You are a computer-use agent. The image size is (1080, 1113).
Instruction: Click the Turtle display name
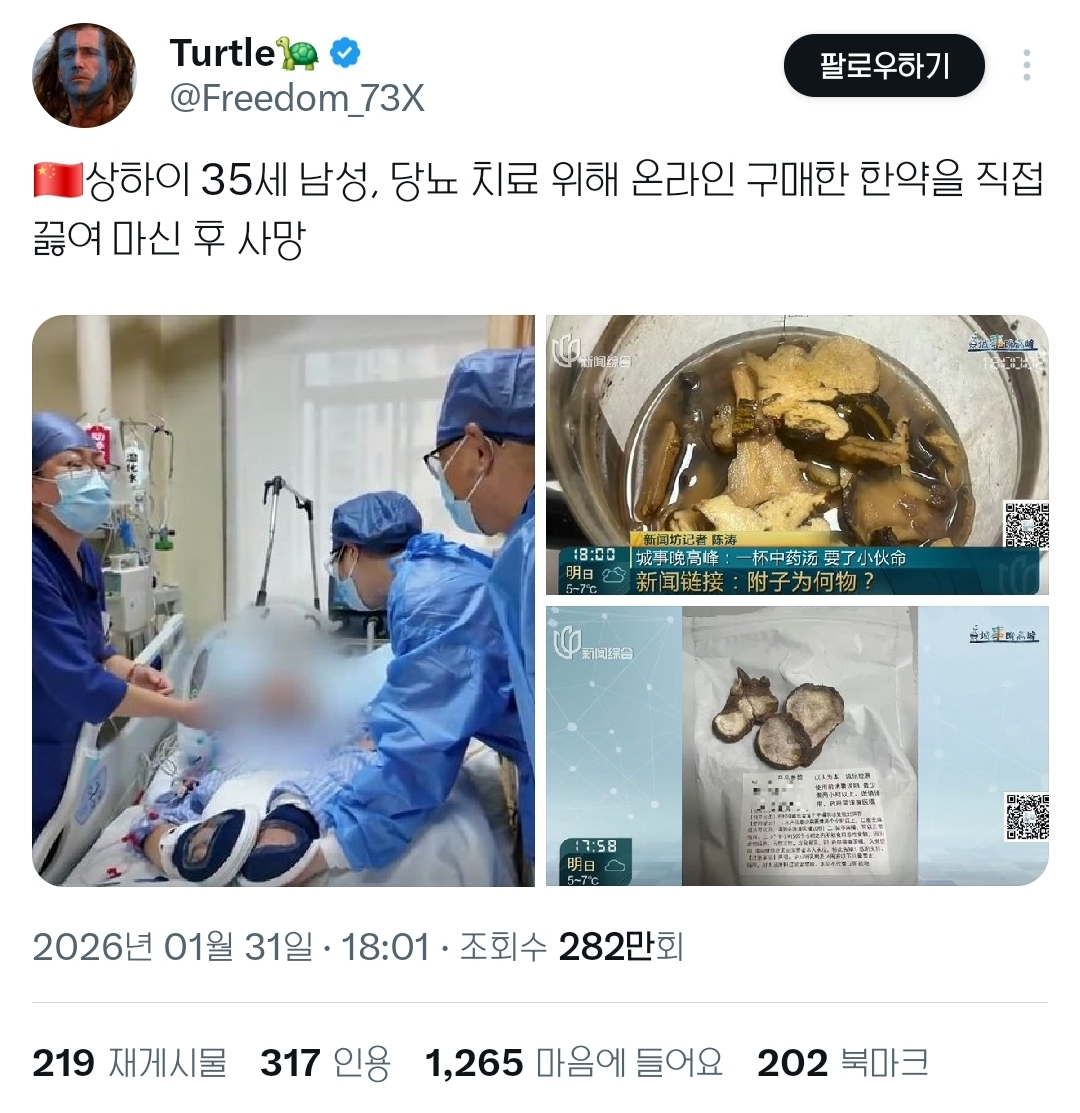coord(222,53)
